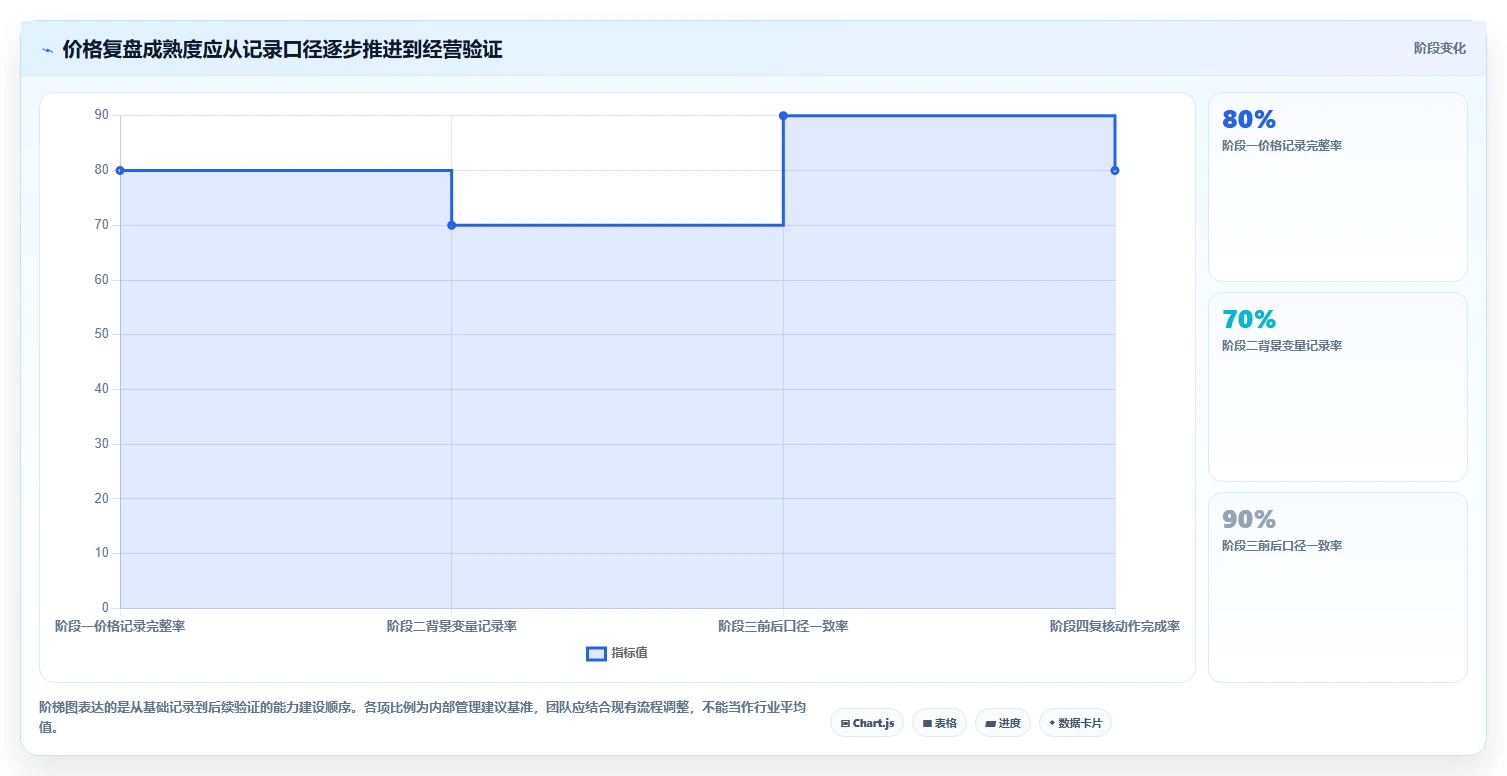This screenshot has width=1507, height=776.
Task: Click the title 价格复盘成熟度应从记录口径逐步推进到经营验证
Action: (x=282, y=50)
